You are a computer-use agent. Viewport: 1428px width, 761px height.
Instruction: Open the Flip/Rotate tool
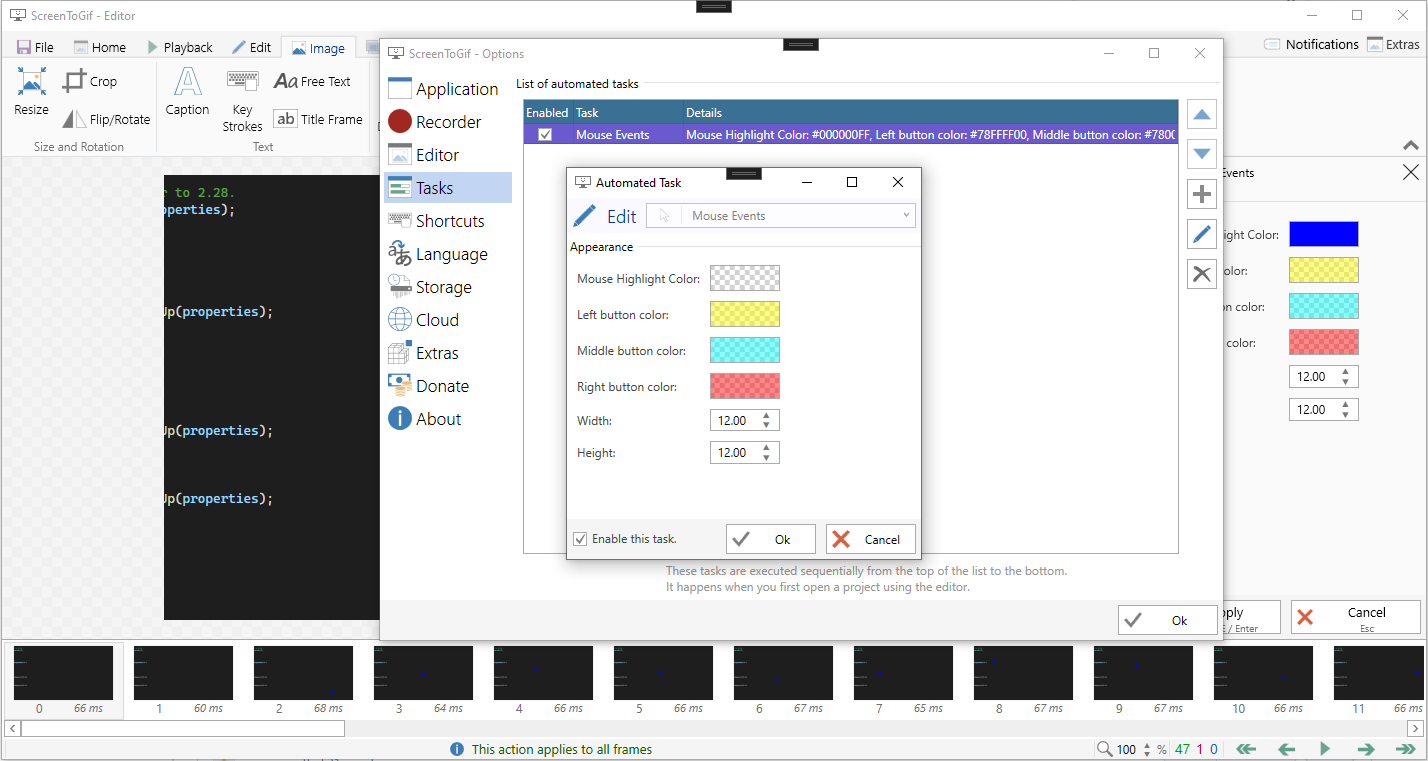pos(106,119)
